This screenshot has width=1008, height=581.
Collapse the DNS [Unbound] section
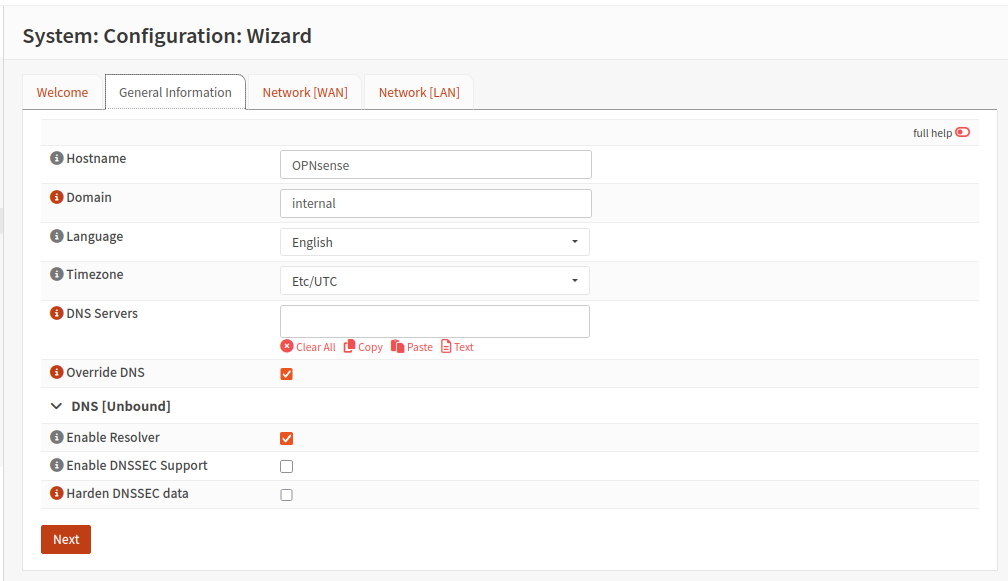[56, 407]
